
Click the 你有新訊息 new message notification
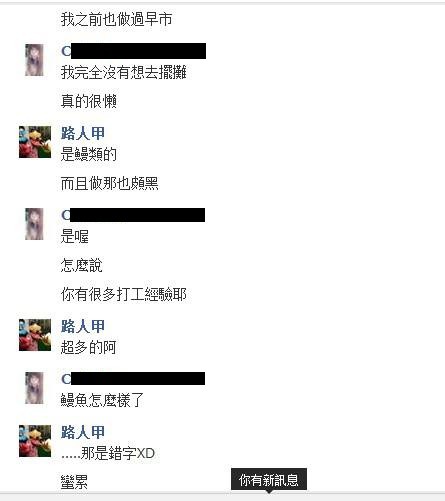pos(269,480)
